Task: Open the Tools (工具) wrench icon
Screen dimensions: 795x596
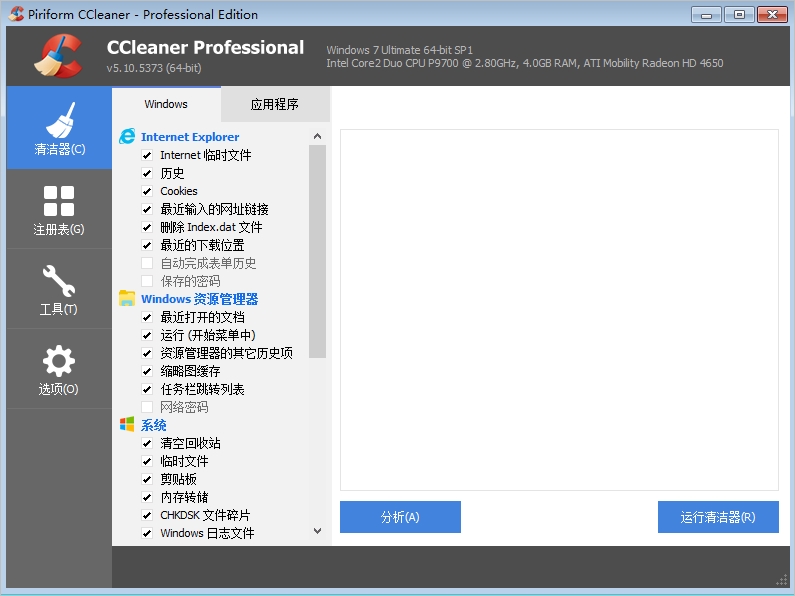Action: tap(59, 280)
